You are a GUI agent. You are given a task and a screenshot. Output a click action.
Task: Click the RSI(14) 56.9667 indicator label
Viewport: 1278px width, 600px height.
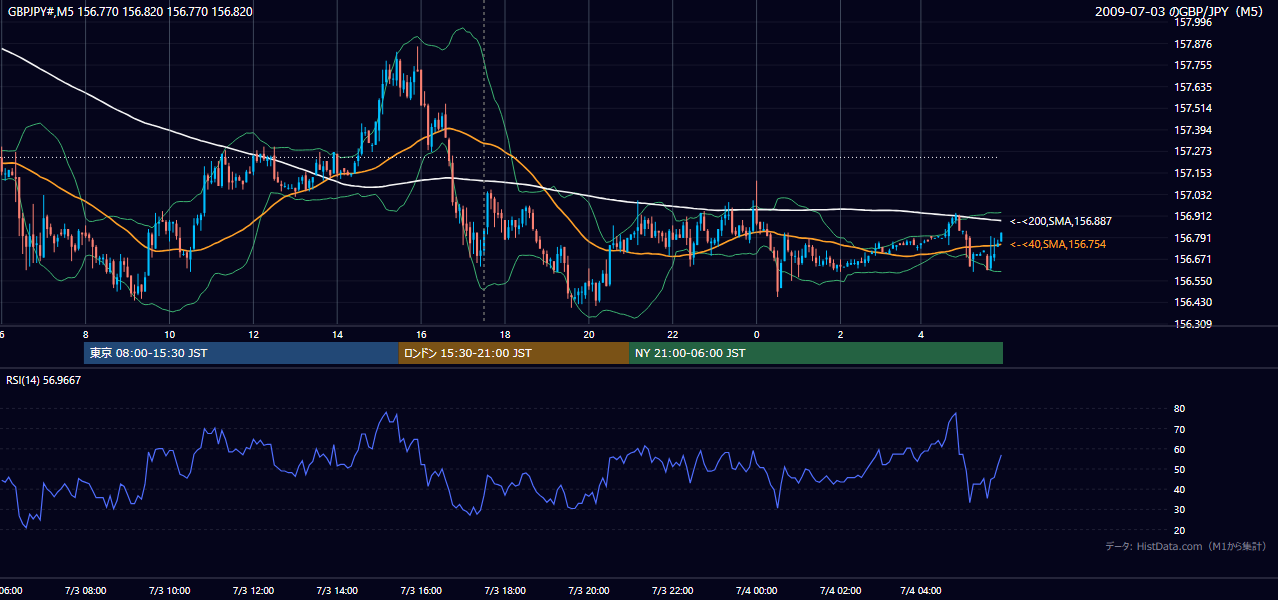pos(44,380)
